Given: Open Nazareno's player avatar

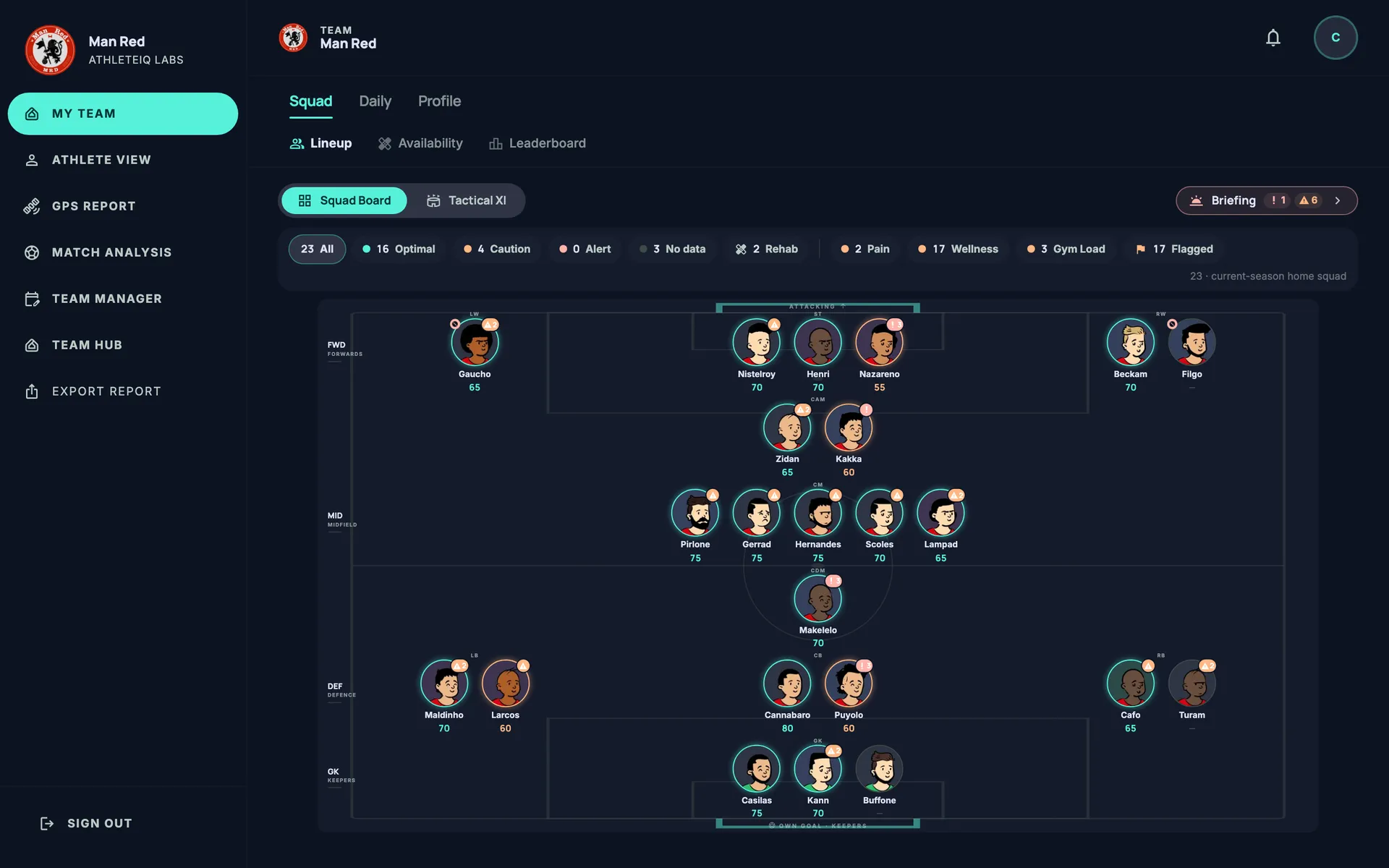Looking at the screenshot, I should (x=879, y=342).
